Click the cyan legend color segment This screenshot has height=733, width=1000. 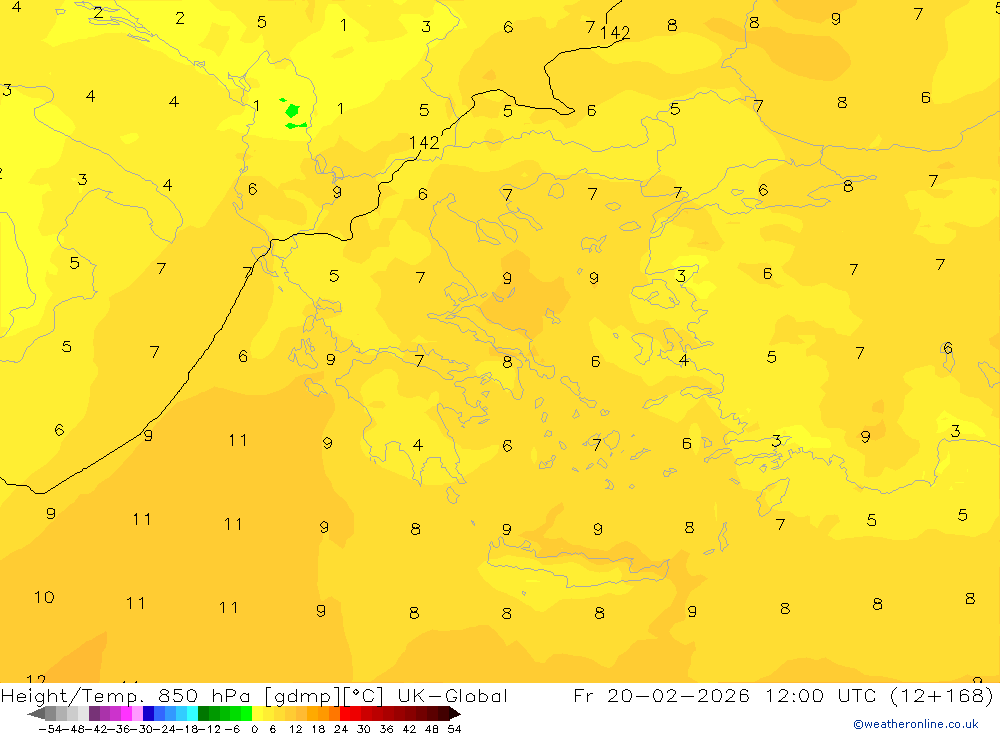[x=192, y=714]
